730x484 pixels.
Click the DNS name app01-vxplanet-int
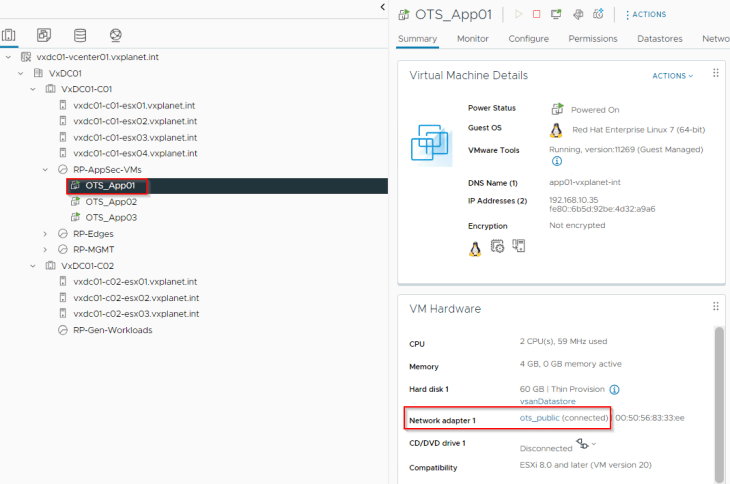click(x=585, y=182)
